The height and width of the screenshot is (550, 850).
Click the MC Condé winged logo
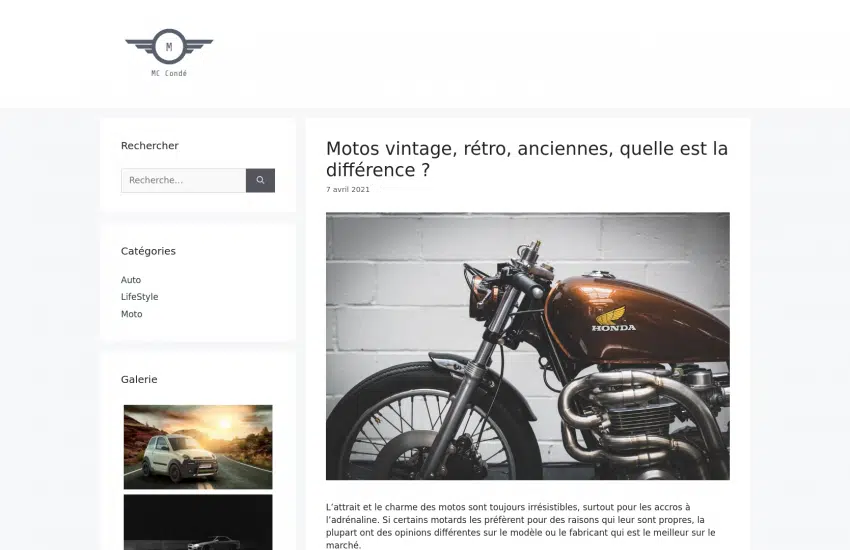(169, 53)
